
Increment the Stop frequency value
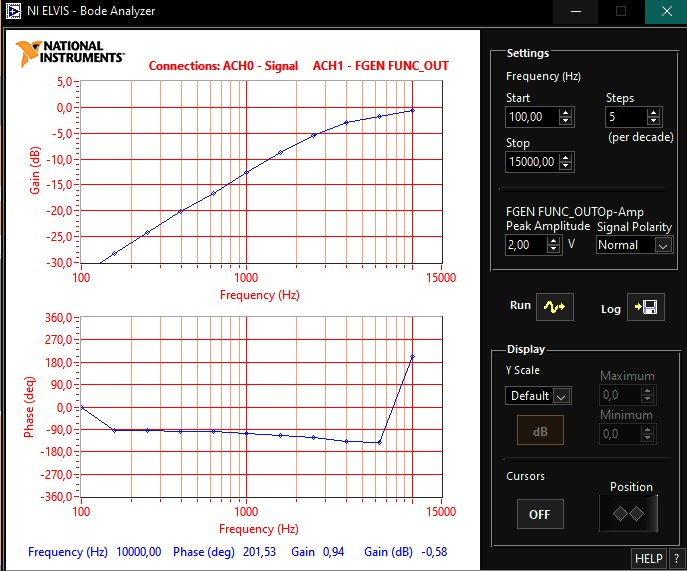pyautogui.click(x=566, y=158)
